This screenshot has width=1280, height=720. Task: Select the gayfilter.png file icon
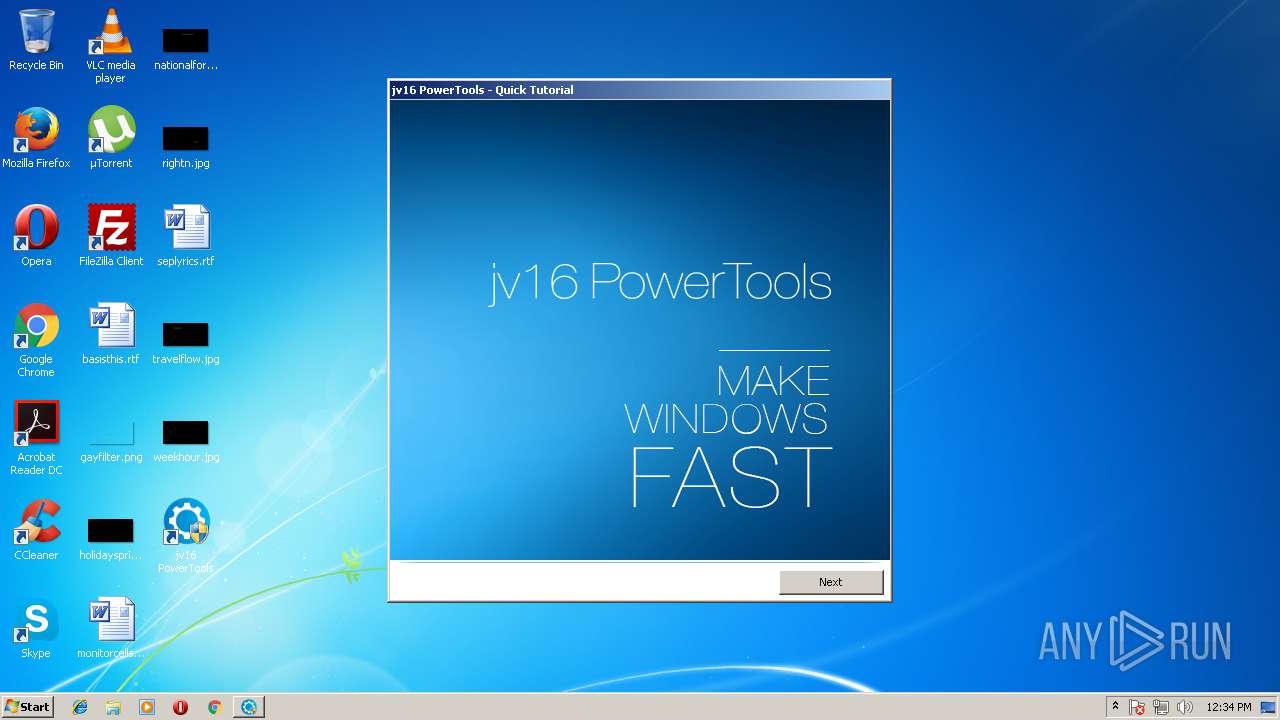[x=111, y=440]
